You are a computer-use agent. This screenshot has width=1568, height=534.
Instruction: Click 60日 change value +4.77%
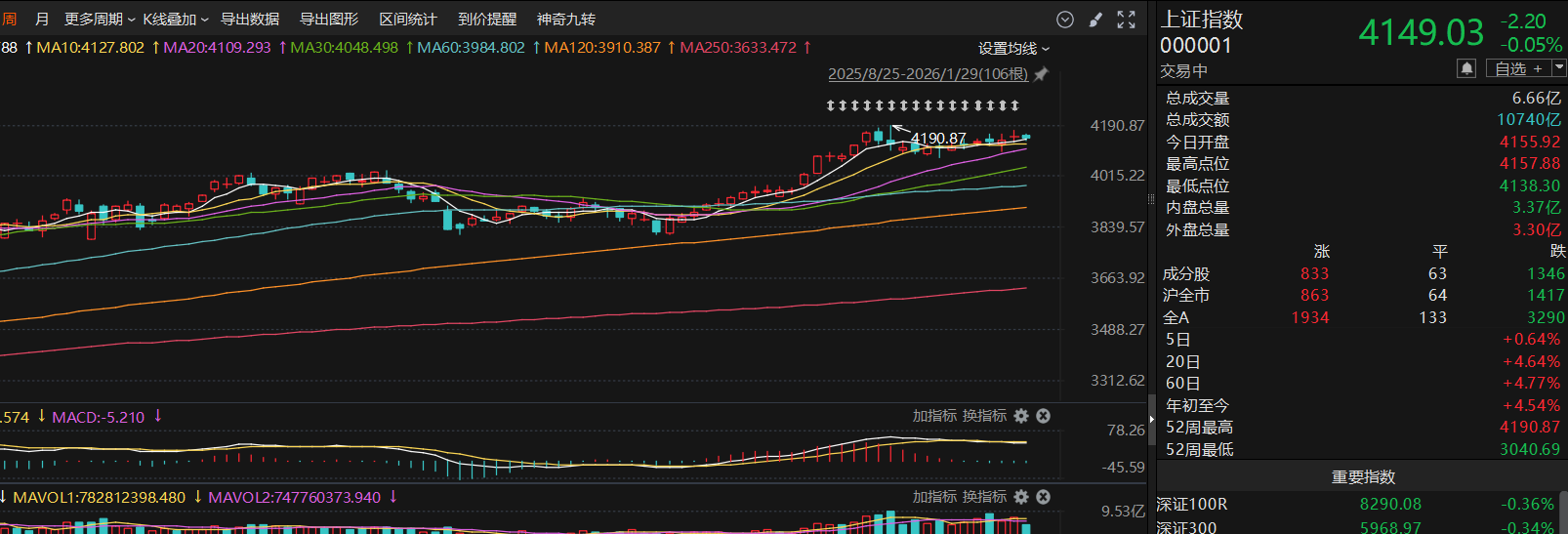pyautogui.click(x=1531, y=384)
